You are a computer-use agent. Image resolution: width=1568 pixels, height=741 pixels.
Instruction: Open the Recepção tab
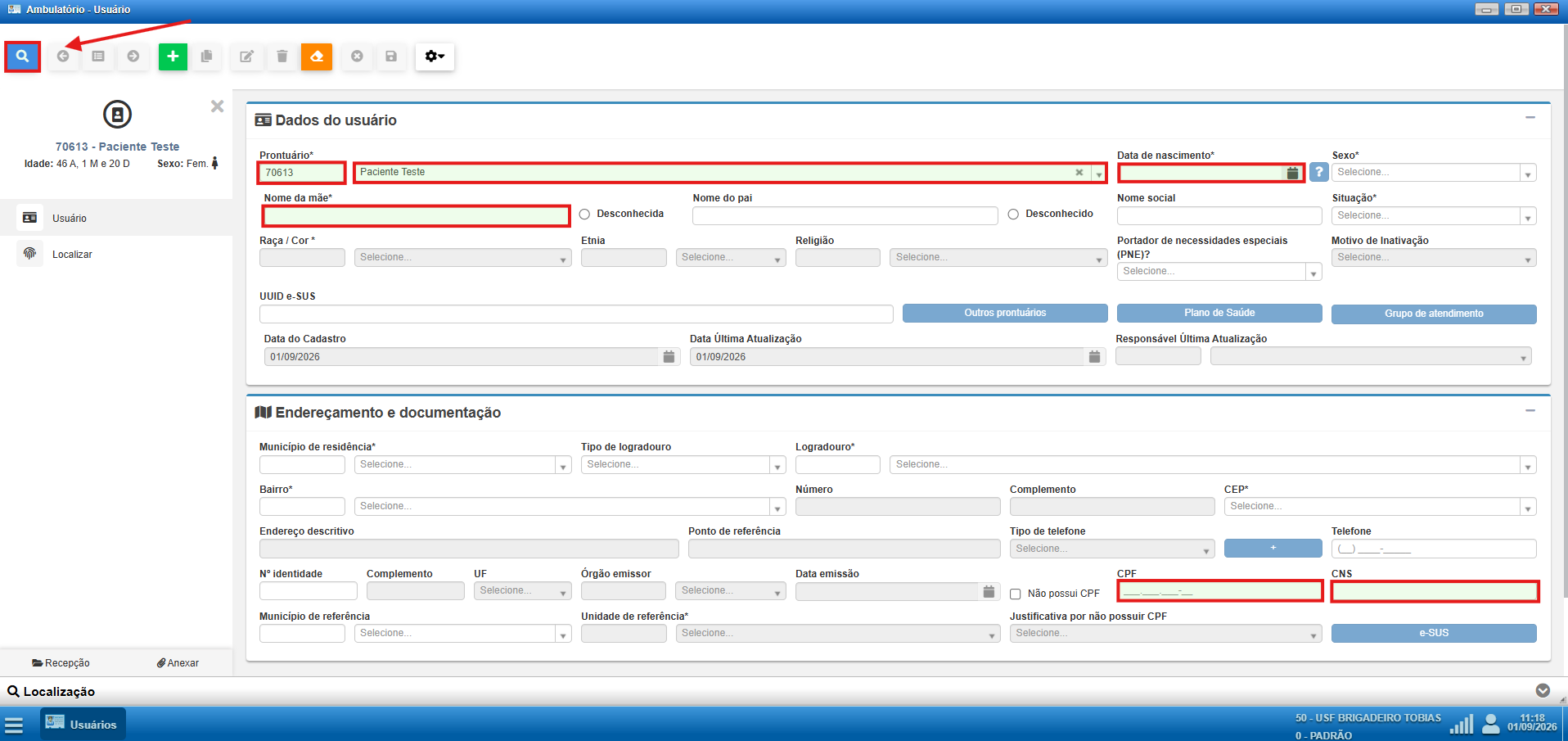click(61, 663)
